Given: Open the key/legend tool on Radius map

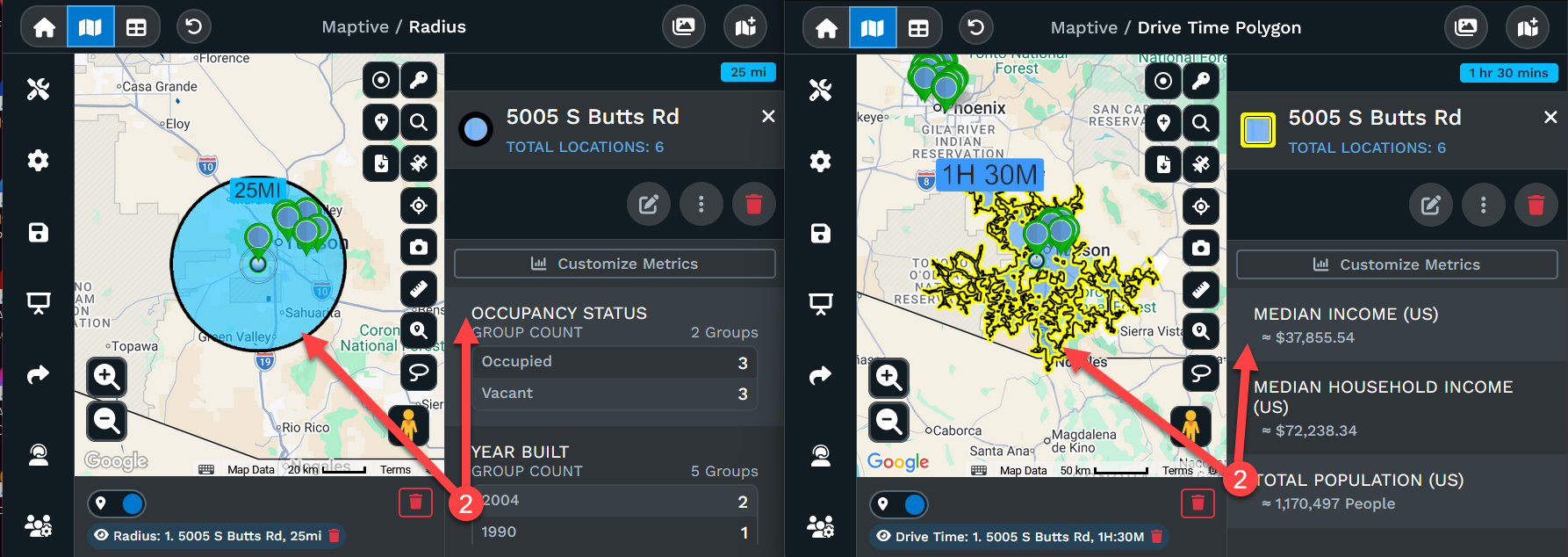Looking at the screenshot, I should tap(419, 80).
